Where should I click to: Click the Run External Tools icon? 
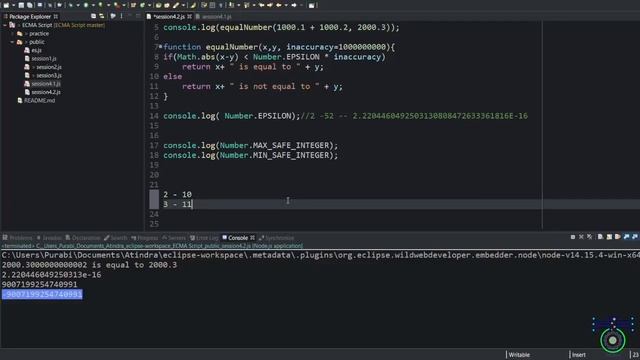[x=117, y=5]
